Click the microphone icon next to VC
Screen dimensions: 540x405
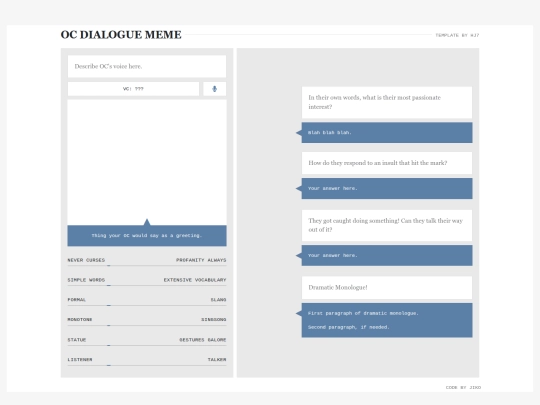215,89
